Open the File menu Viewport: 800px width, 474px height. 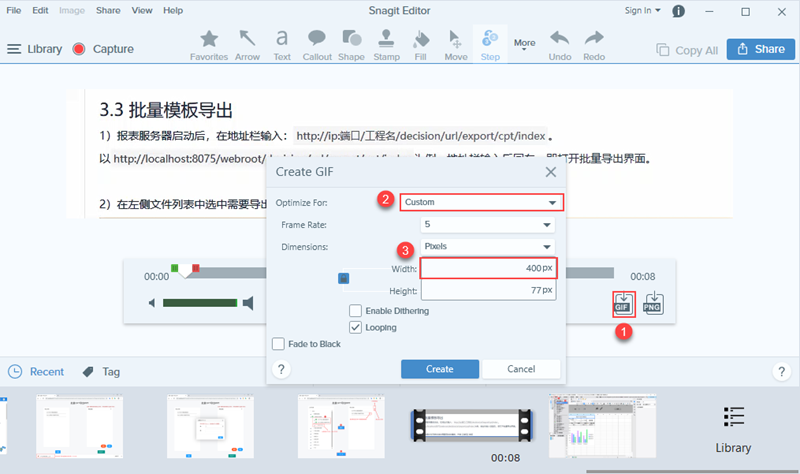(x=14, y=10)
